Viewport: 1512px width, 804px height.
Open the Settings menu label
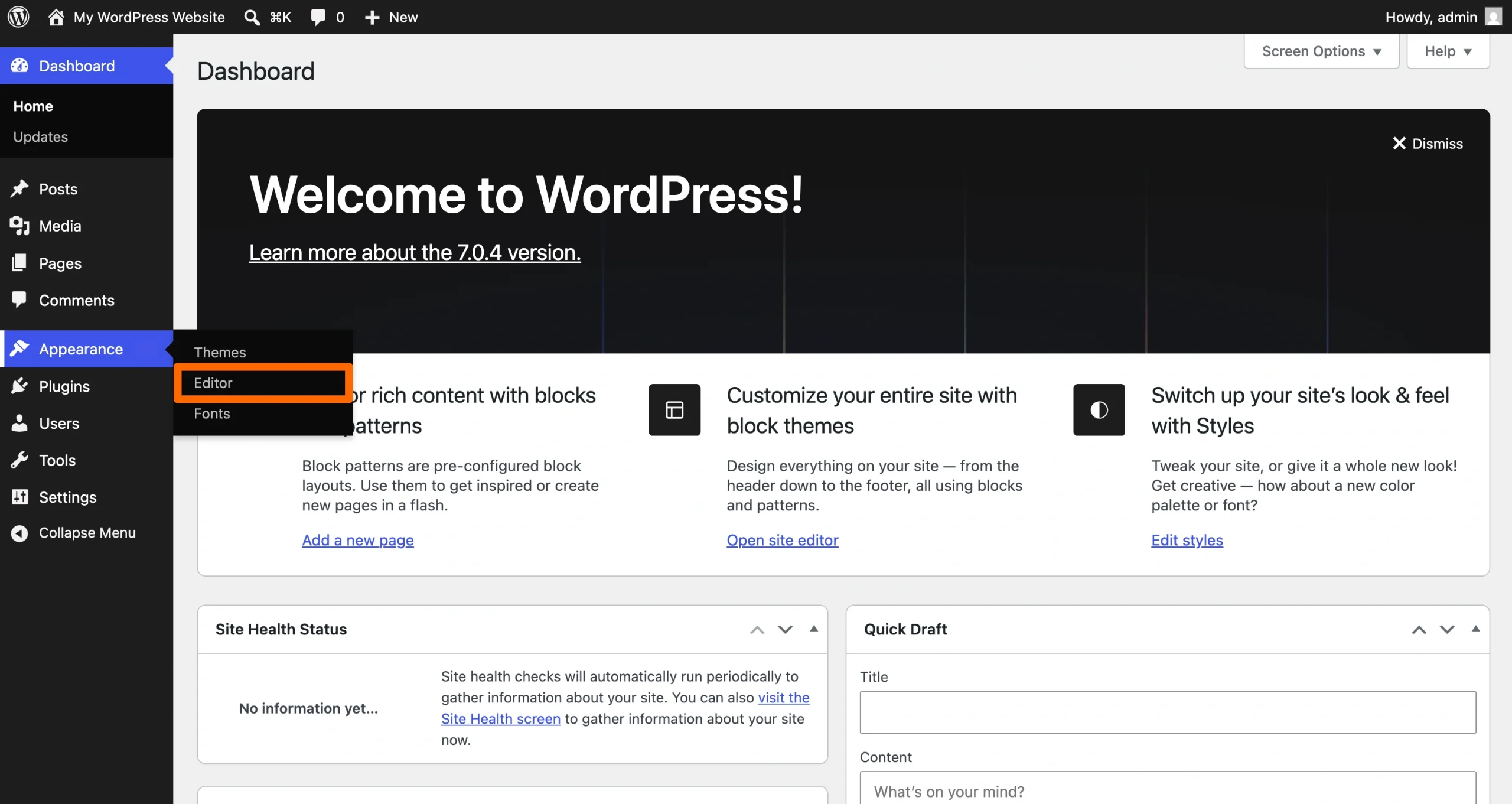(x=68, y=497)
